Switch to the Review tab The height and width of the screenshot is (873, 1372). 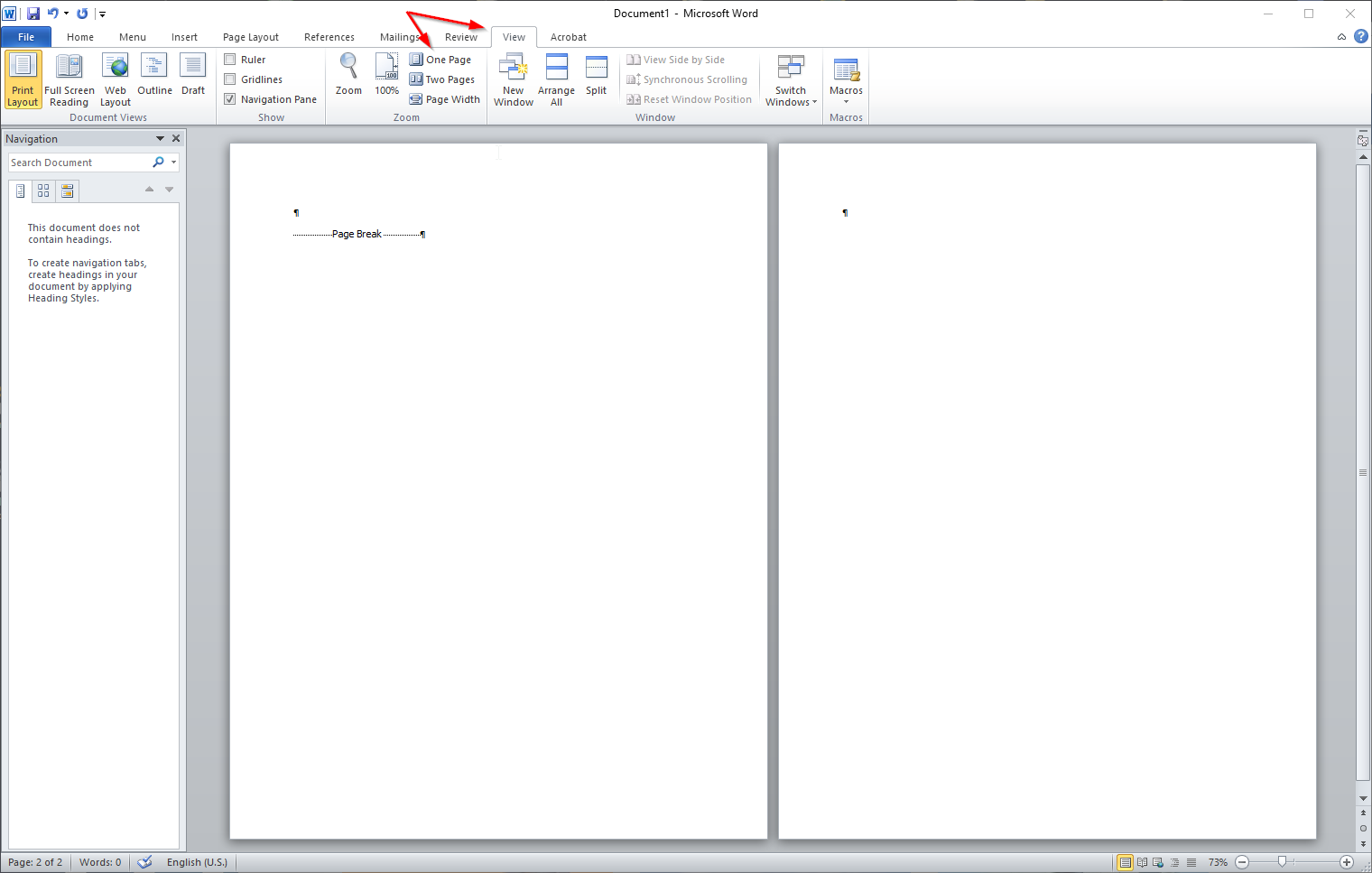461,37
